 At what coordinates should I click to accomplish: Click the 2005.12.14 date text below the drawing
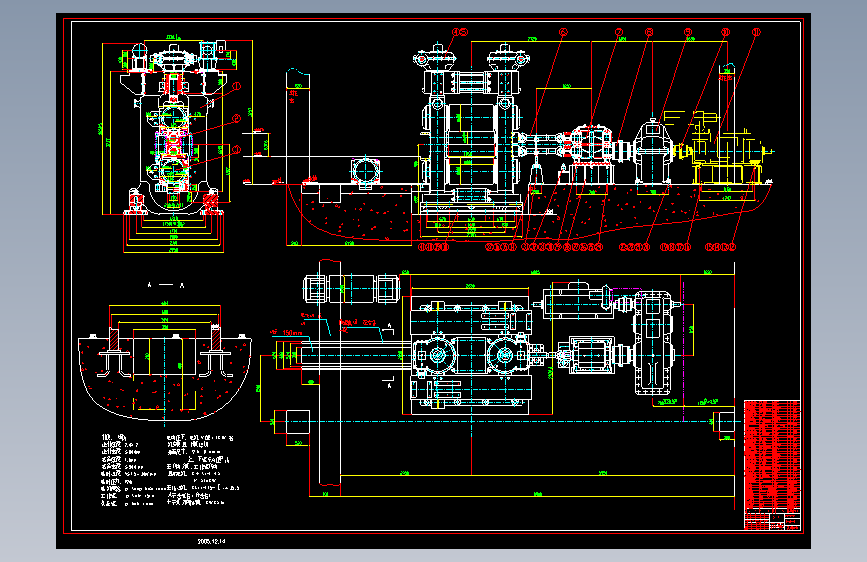point(211,541)
